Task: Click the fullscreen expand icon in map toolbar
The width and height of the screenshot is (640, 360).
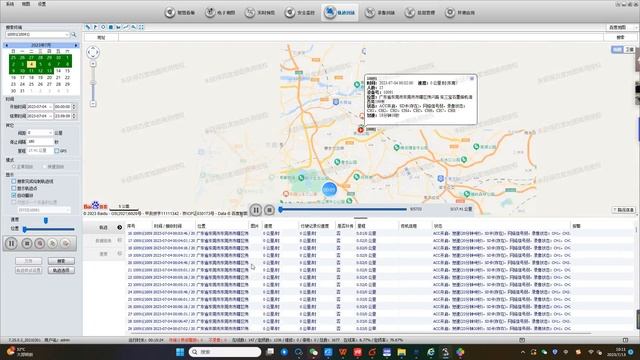Action: click(x=141, y=27)
